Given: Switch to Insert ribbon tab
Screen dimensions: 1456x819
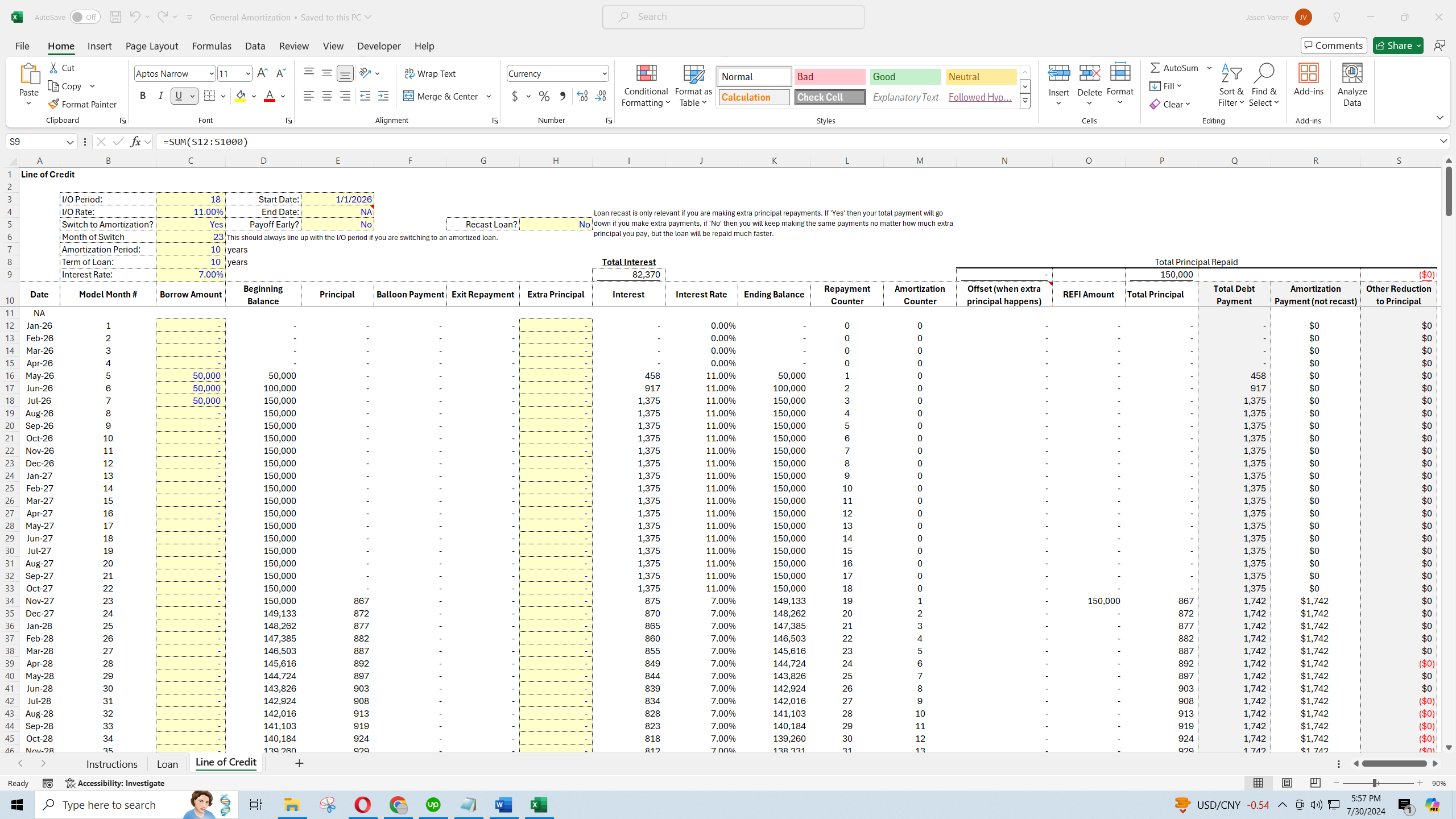Looking at the screenshot, I should click(100, 46).
